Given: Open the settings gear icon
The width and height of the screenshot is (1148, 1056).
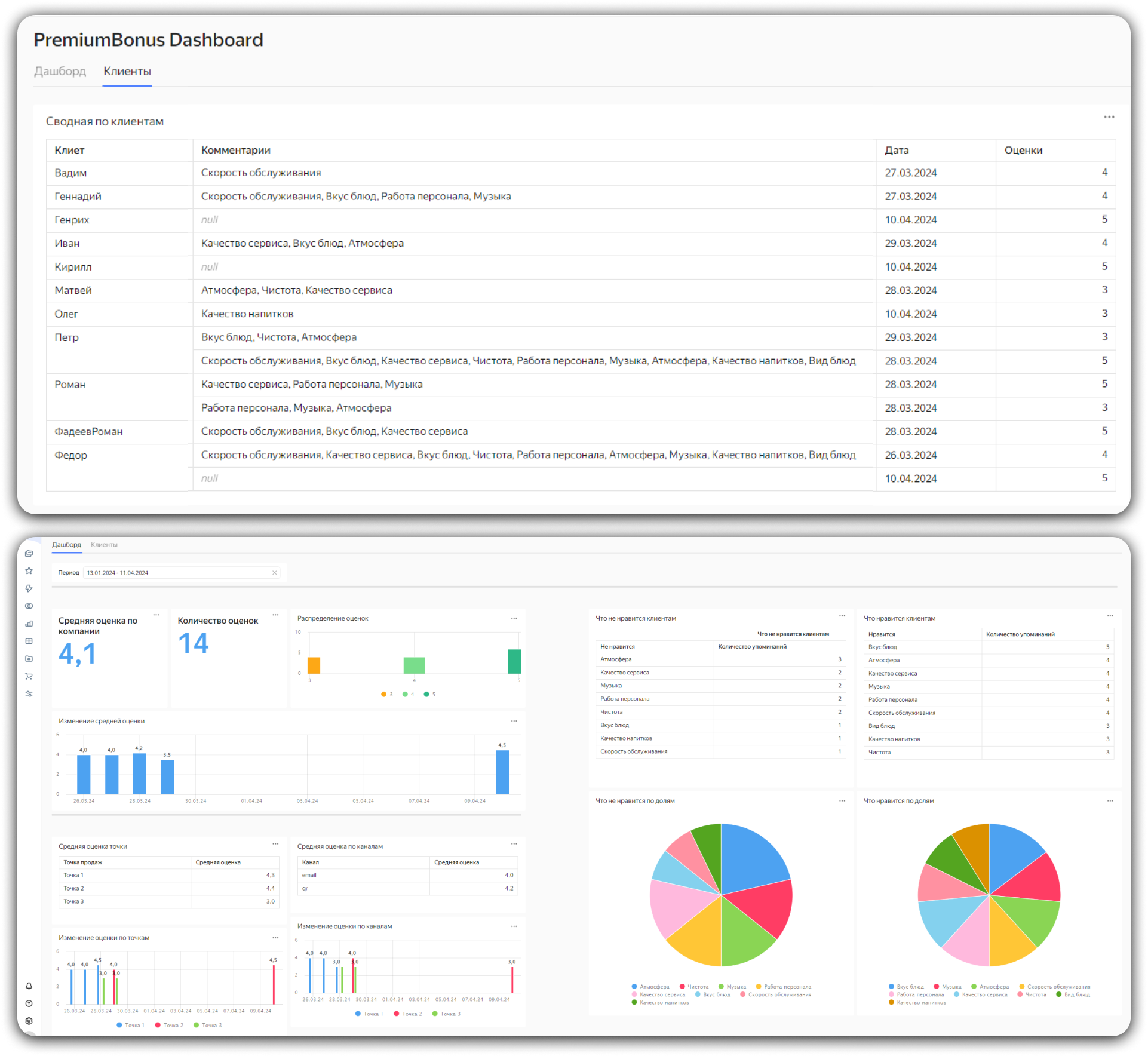Looking at the screenshot, I should pyautogui.click(x=29, y=1021).
